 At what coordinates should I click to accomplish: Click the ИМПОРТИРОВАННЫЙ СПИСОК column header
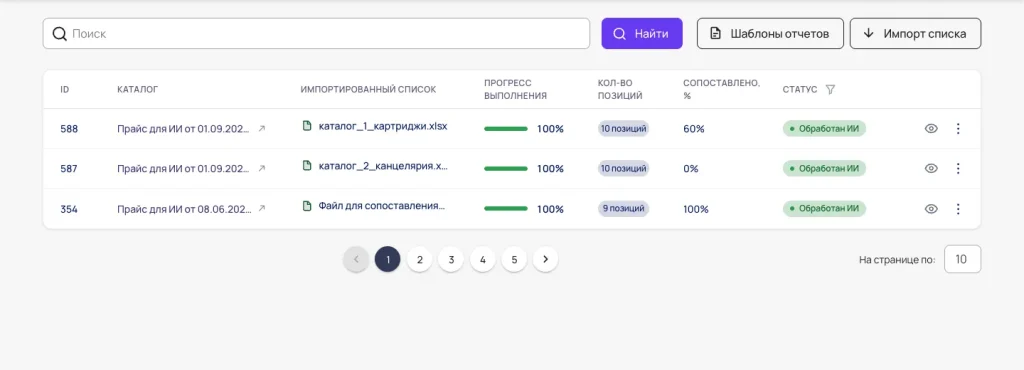coord(368,89)
